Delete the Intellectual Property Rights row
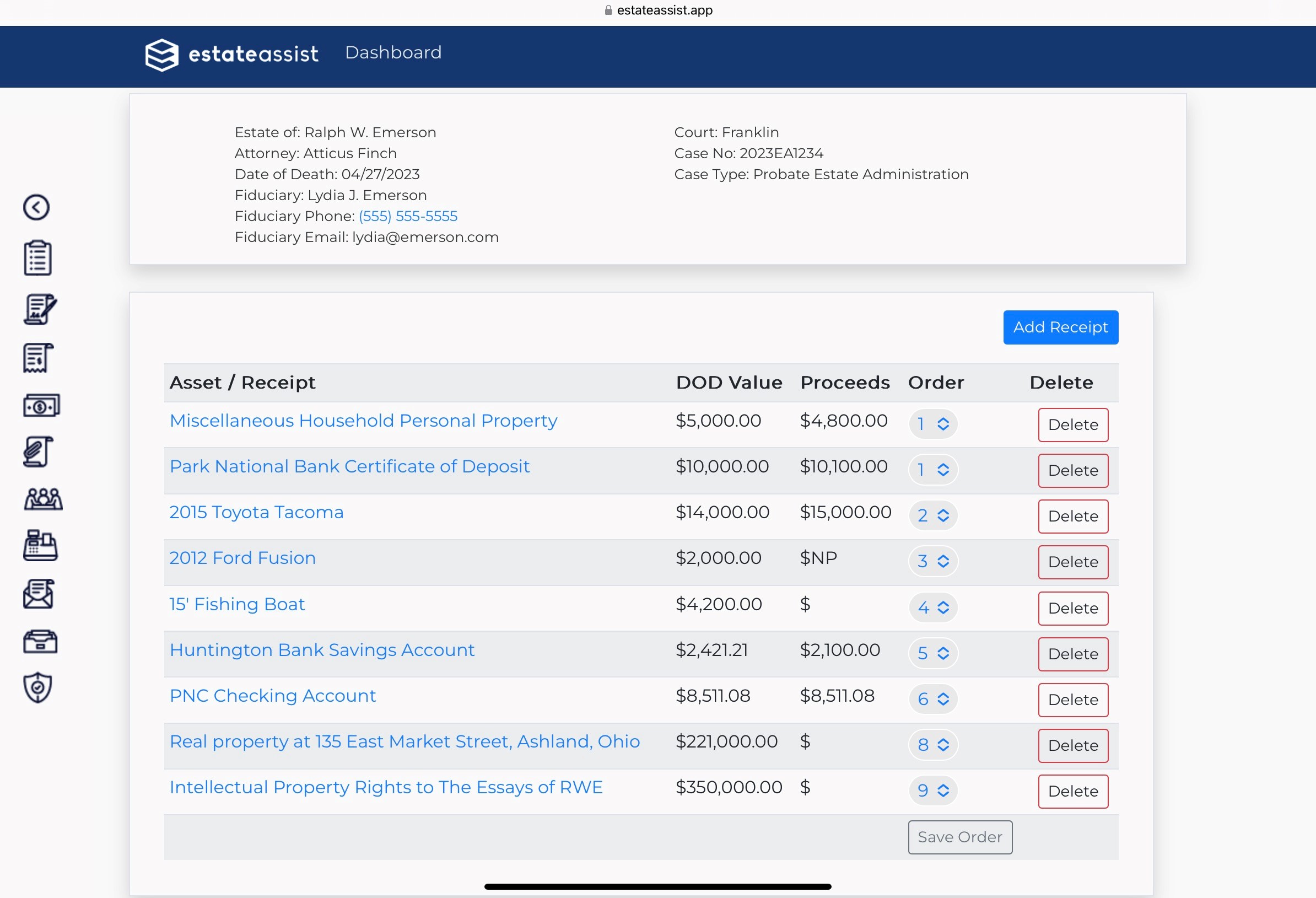Image resolution: width=1316 pixels, height=898 pixels. [1072, 792]
